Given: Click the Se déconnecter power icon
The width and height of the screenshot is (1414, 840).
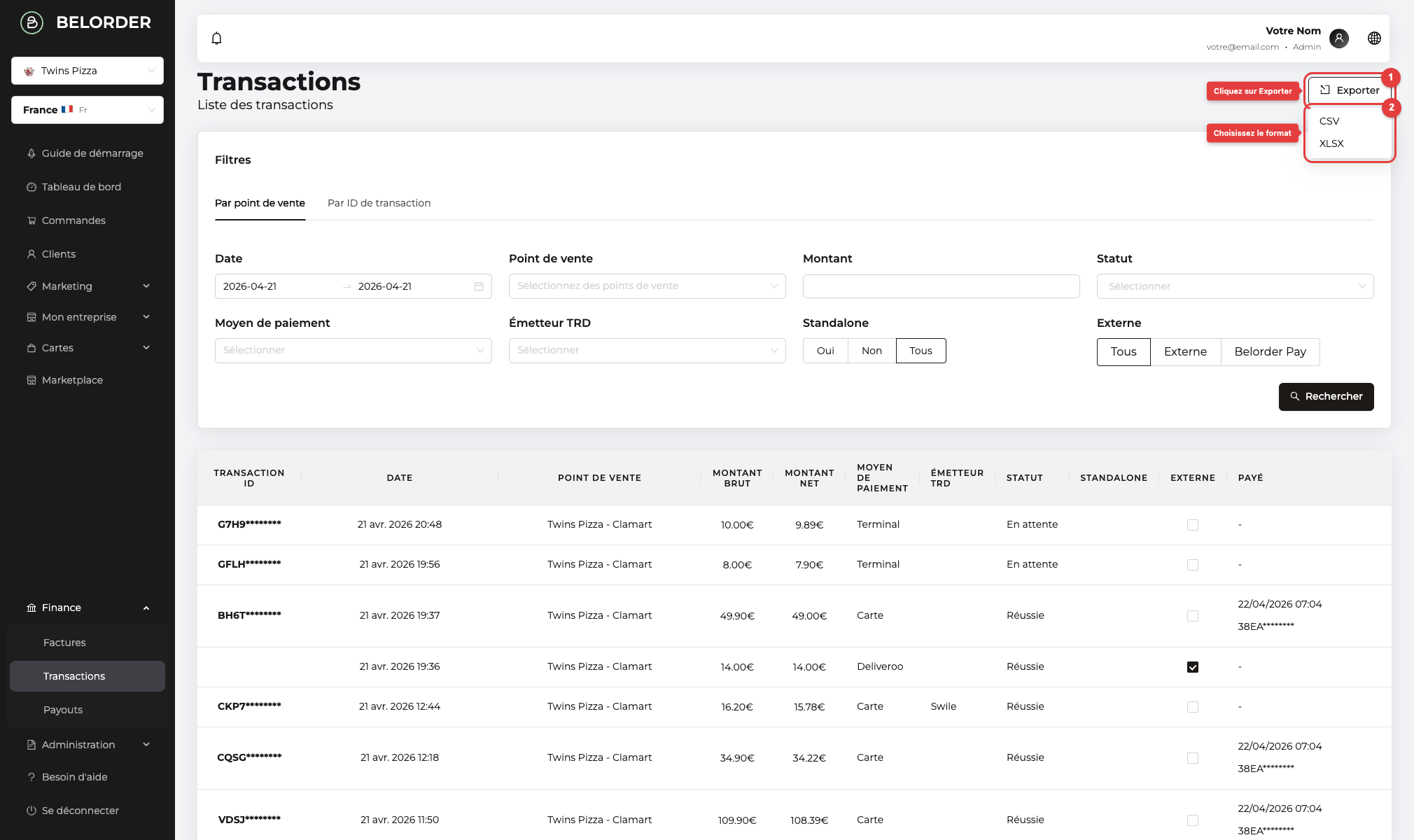Looking at the screenshot, I should click(31, 811).
